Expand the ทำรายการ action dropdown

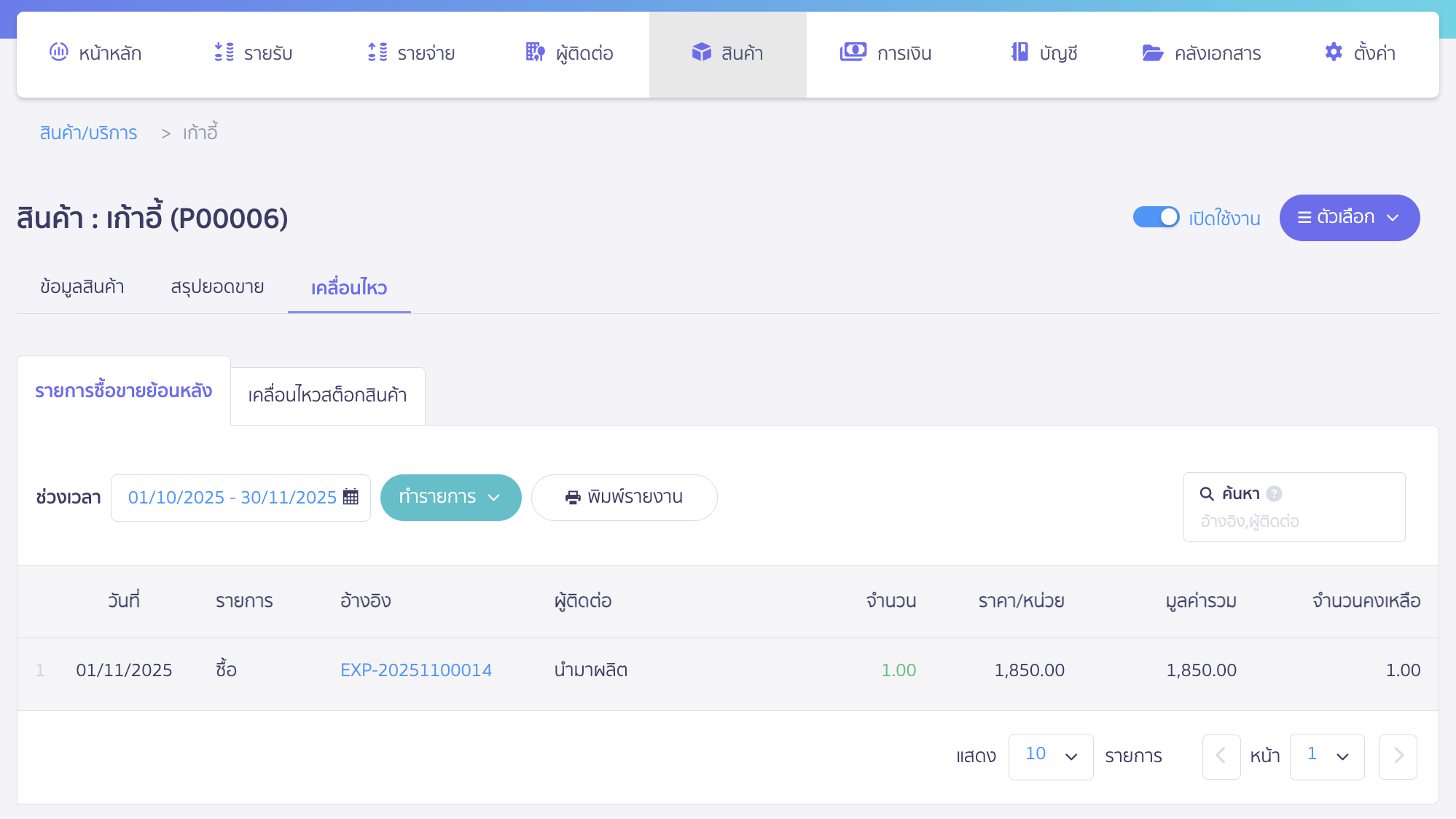tap(450, 497)
